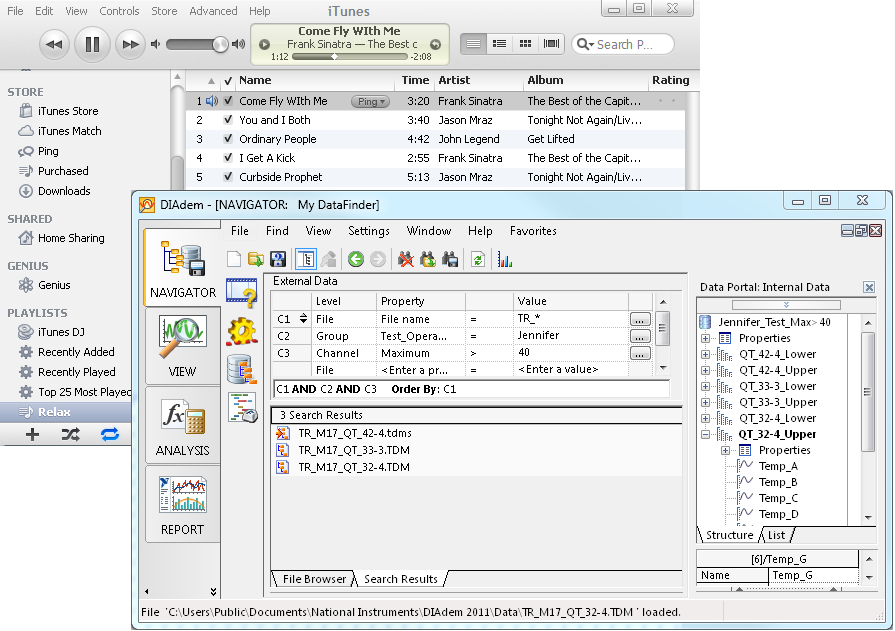Open TR_M17_QT_33-3.TDM search result
The height and width of the screenshot is (631, 895).
[353, 450]
